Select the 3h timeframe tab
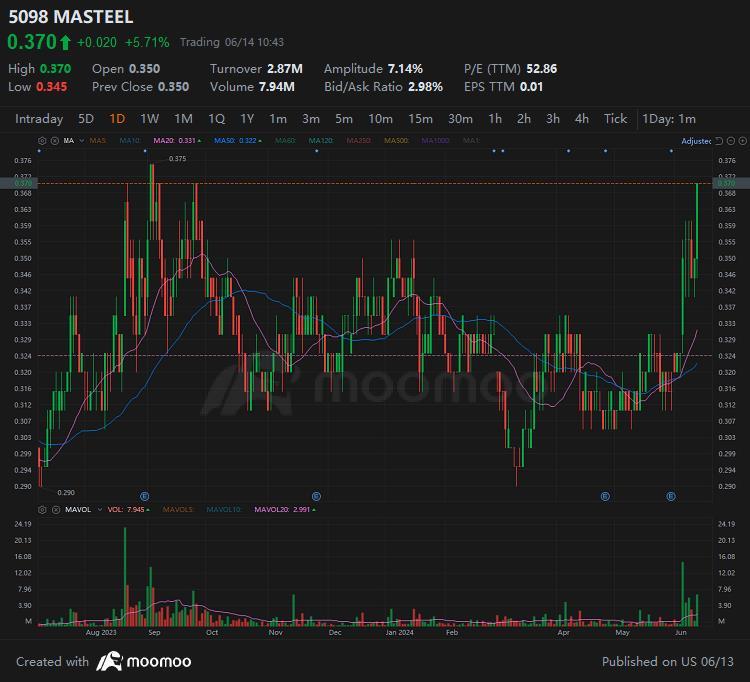Image resolution: width=750 pixels, height=682 pixels. [x=553, y=119]
